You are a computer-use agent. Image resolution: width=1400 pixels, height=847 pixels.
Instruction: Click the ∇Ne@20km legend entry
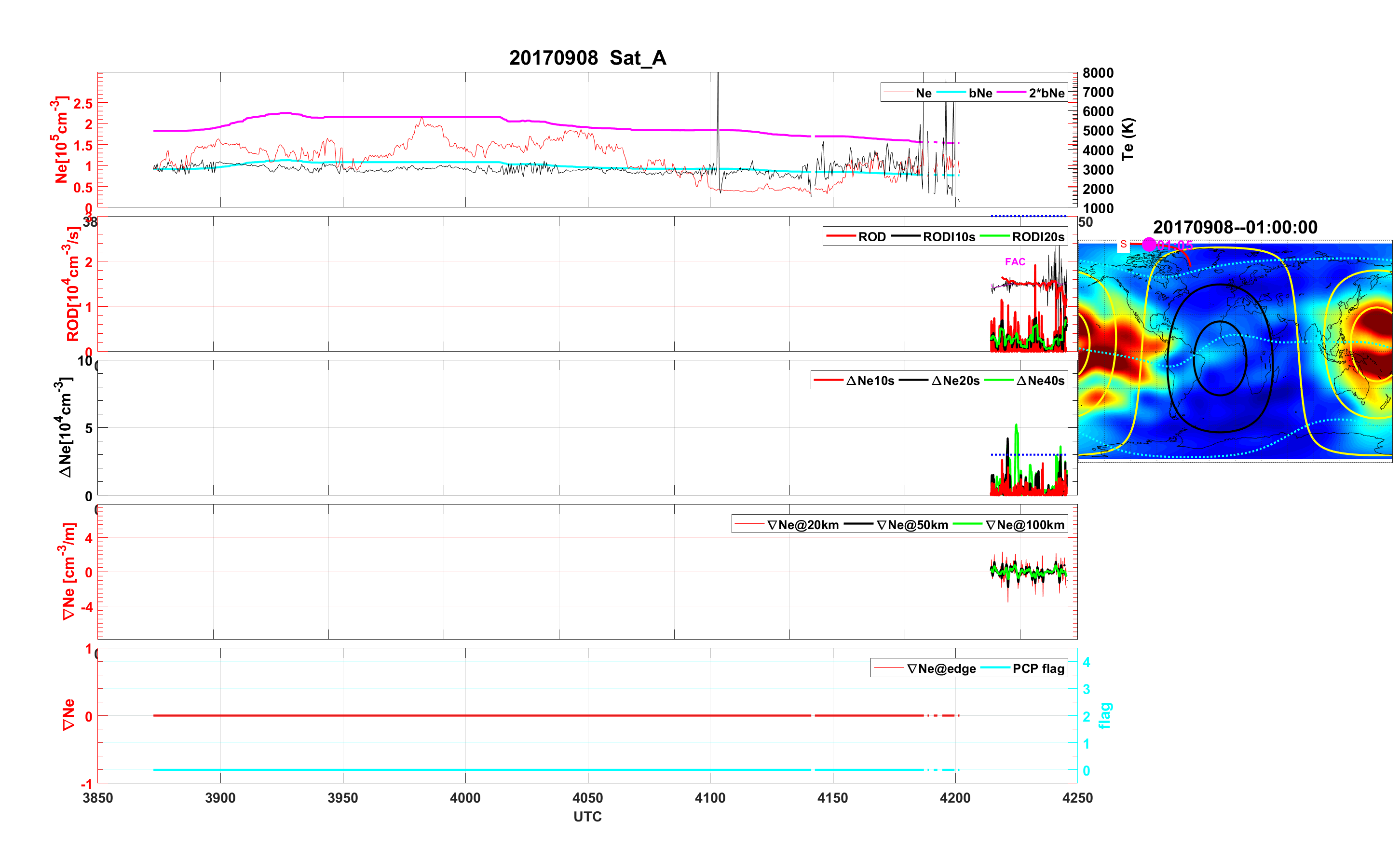coord(802,525)
